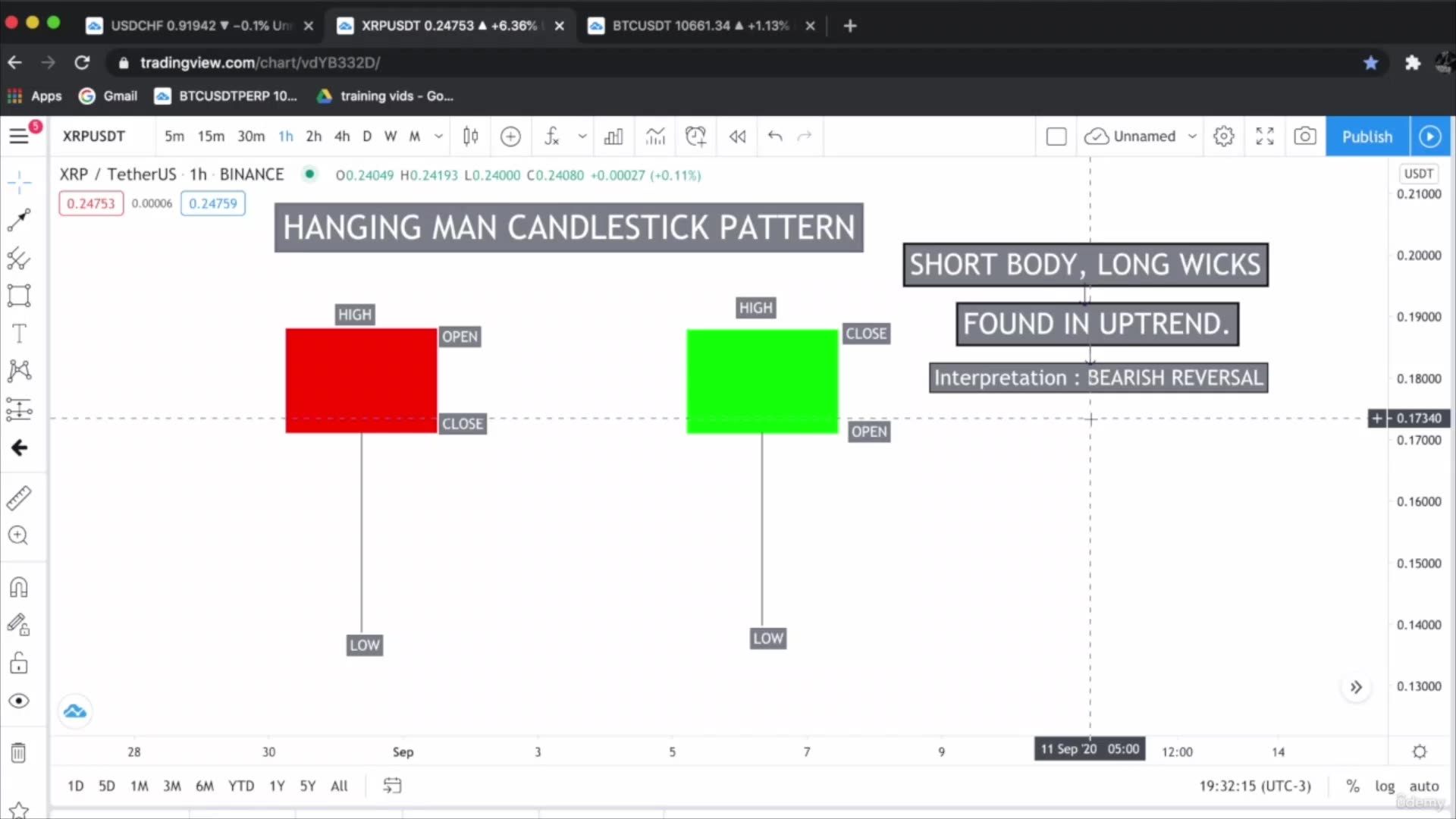Take a chart snapshot with the camera icon
Image resolution: width=1456 pixels, height=819 pixels.
coord(1305,136)
